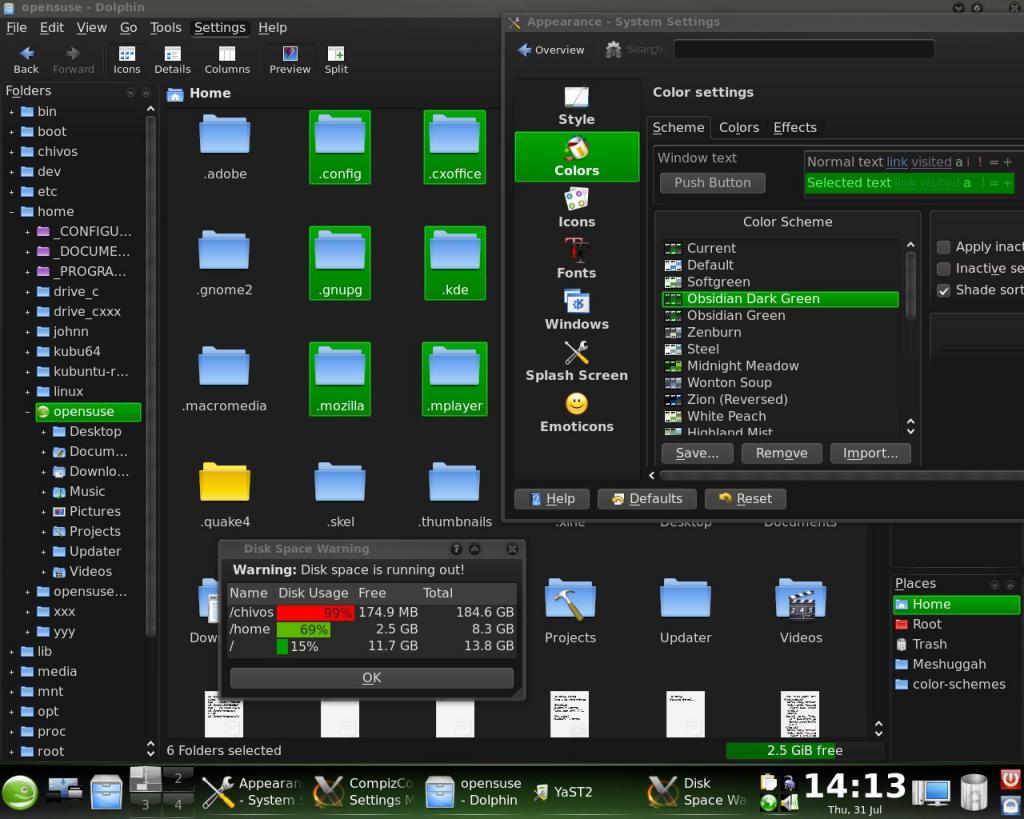The width and height of the screenshot is (1024, 819).
Task: Select the Zenburn color scheme
Action: tap(780, 332)
